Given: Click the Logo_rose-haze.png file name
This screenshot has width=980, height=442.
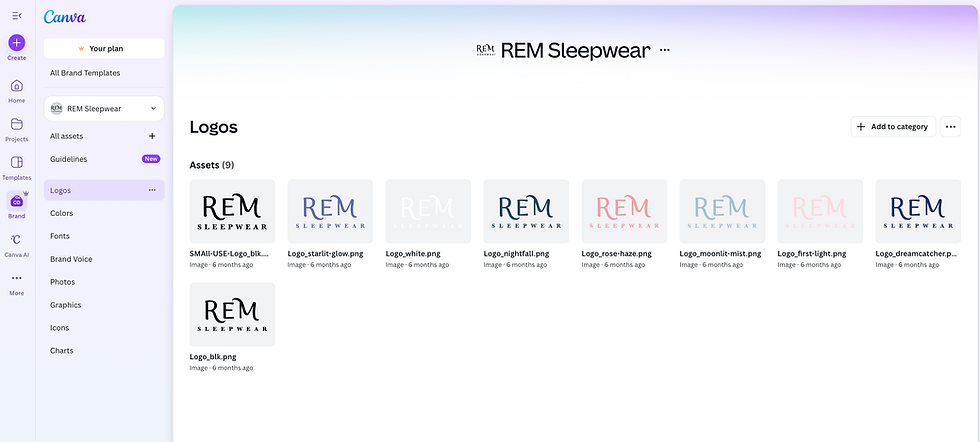Looking at the screenshot, I should (617, 254).
